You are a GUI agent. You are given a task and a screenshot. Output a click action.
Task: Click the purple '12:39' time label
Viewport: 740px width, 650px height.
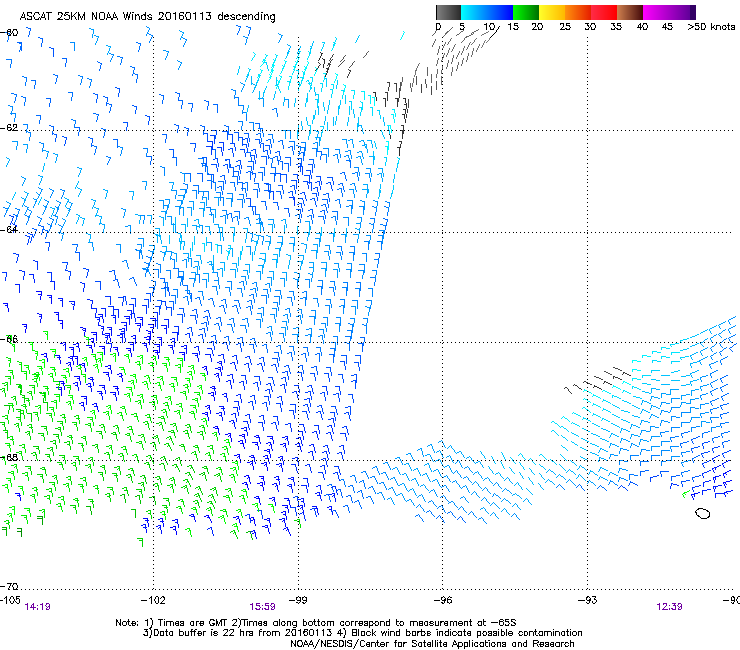point(669,607)
